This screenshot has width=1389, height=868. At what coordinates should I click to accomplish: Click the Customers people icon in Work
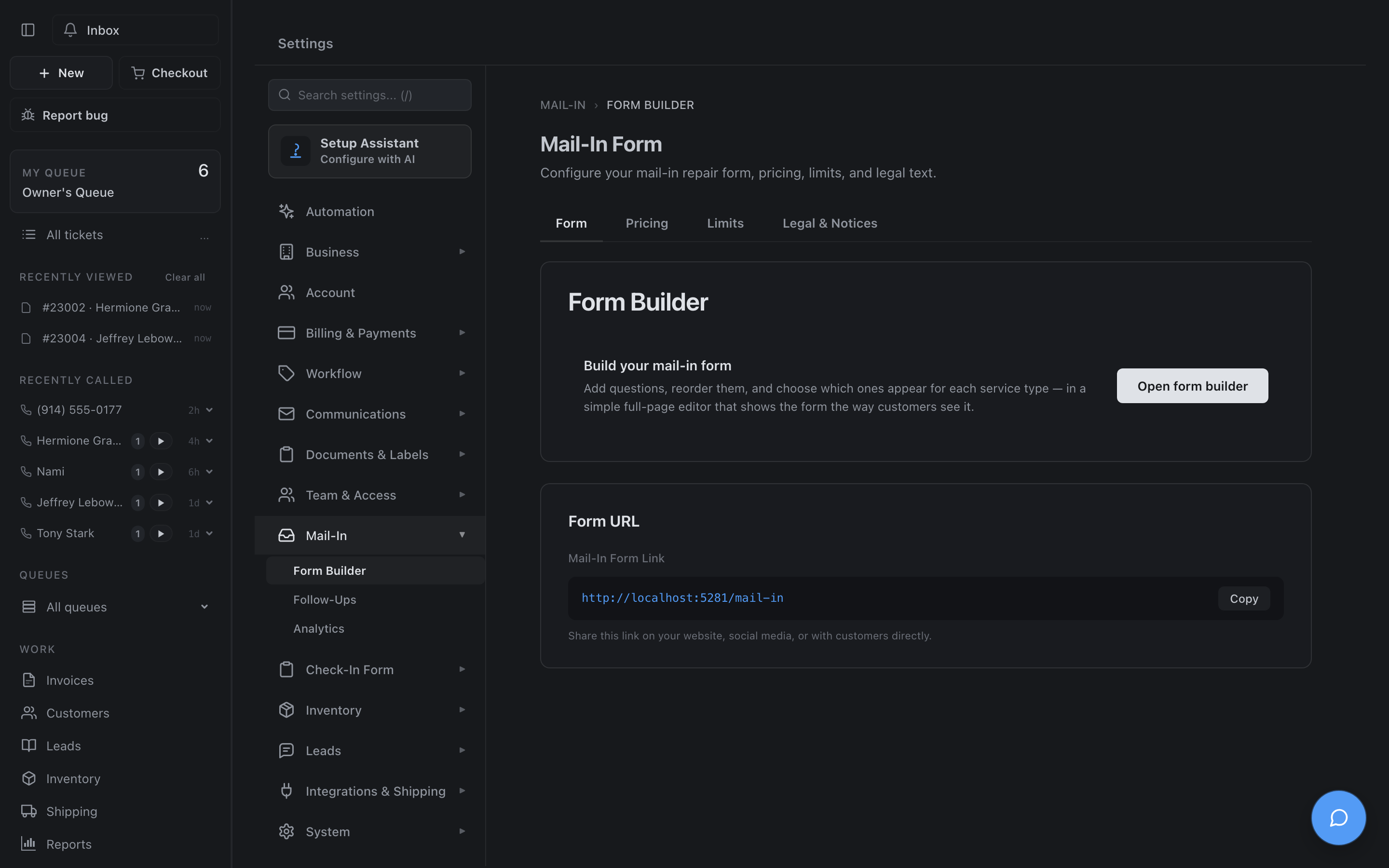pos(29,712)
